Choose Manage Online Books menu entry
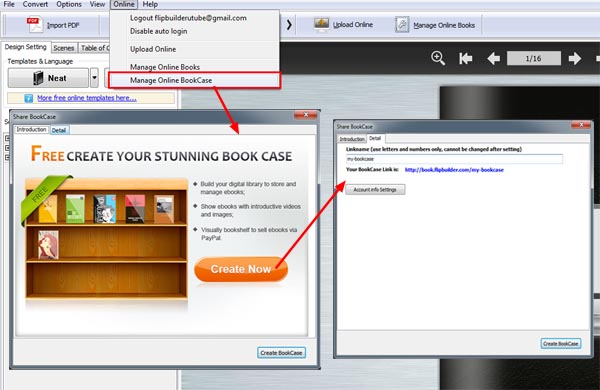 (165, 67)
